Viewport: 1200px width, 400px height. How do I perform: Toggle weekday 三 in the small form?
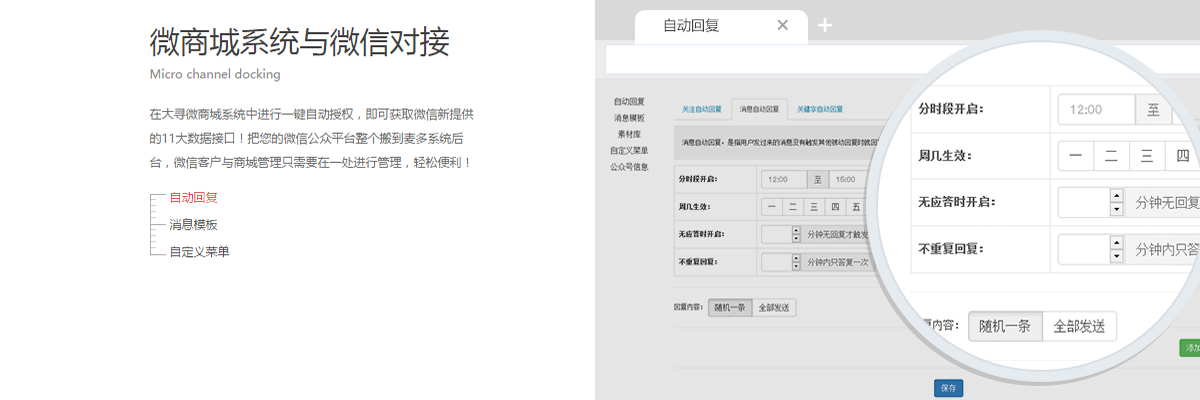[x=814, y=208]
